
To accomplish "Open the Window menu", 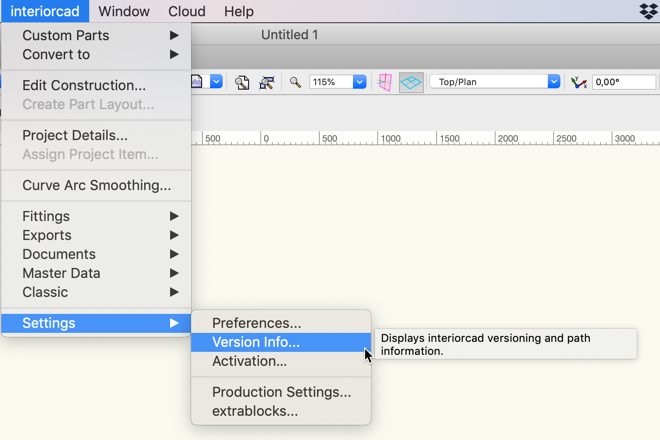I will 124,11.
